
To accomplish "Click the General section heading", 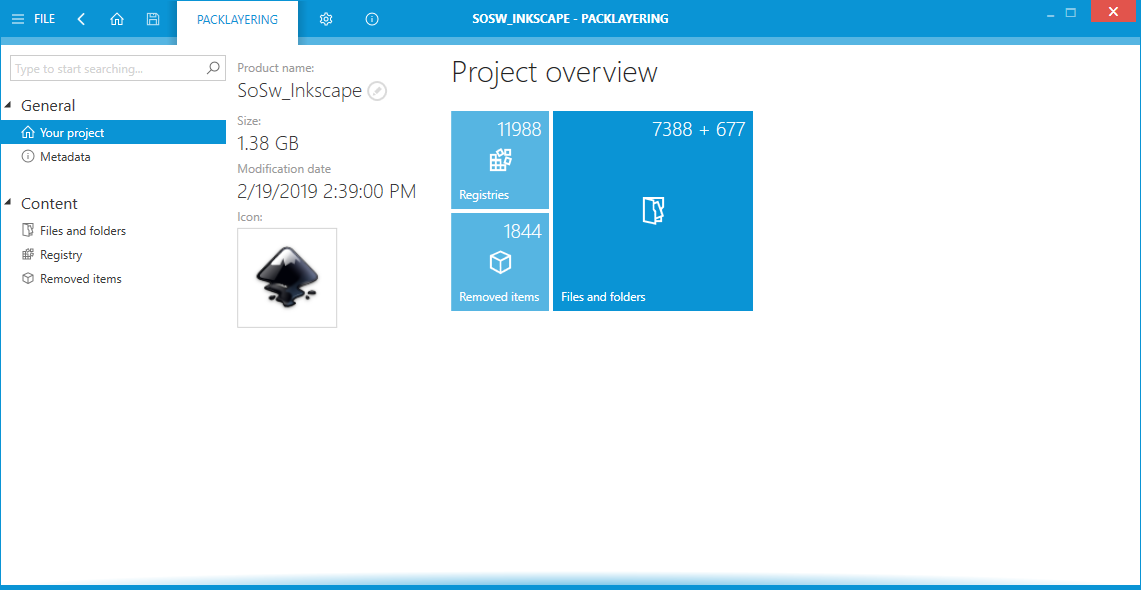I will point(48,105).
